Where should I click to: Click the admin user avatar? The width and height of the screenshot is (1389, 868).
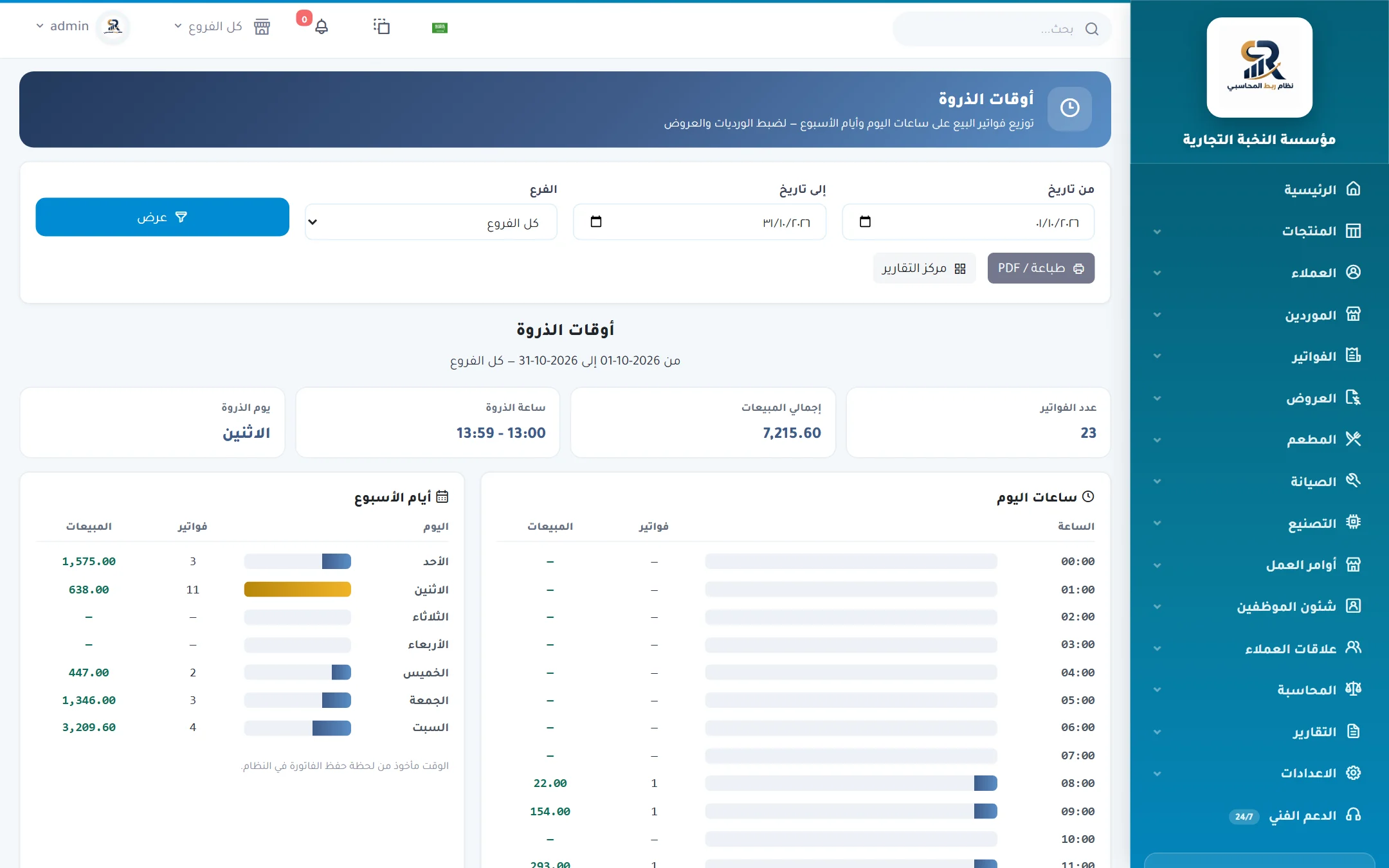click(x=113, y=26)
